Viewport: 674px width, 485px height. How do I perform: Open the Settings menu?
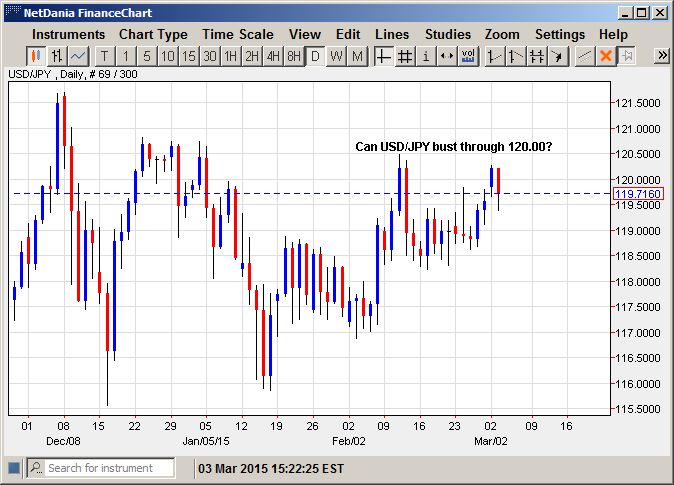pos(560,34)
